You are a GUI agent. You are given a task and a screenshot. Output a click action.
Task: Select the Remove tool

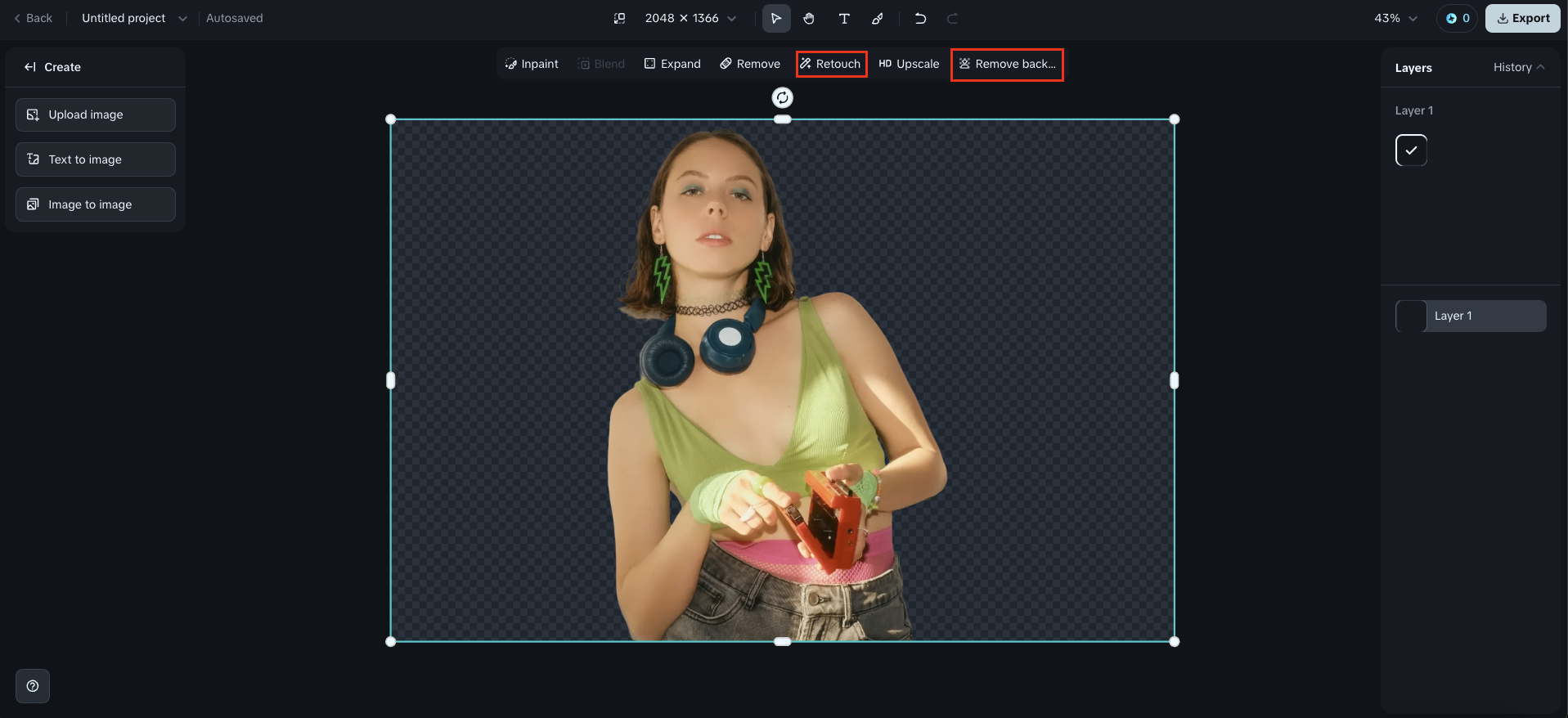click(750, 64)
